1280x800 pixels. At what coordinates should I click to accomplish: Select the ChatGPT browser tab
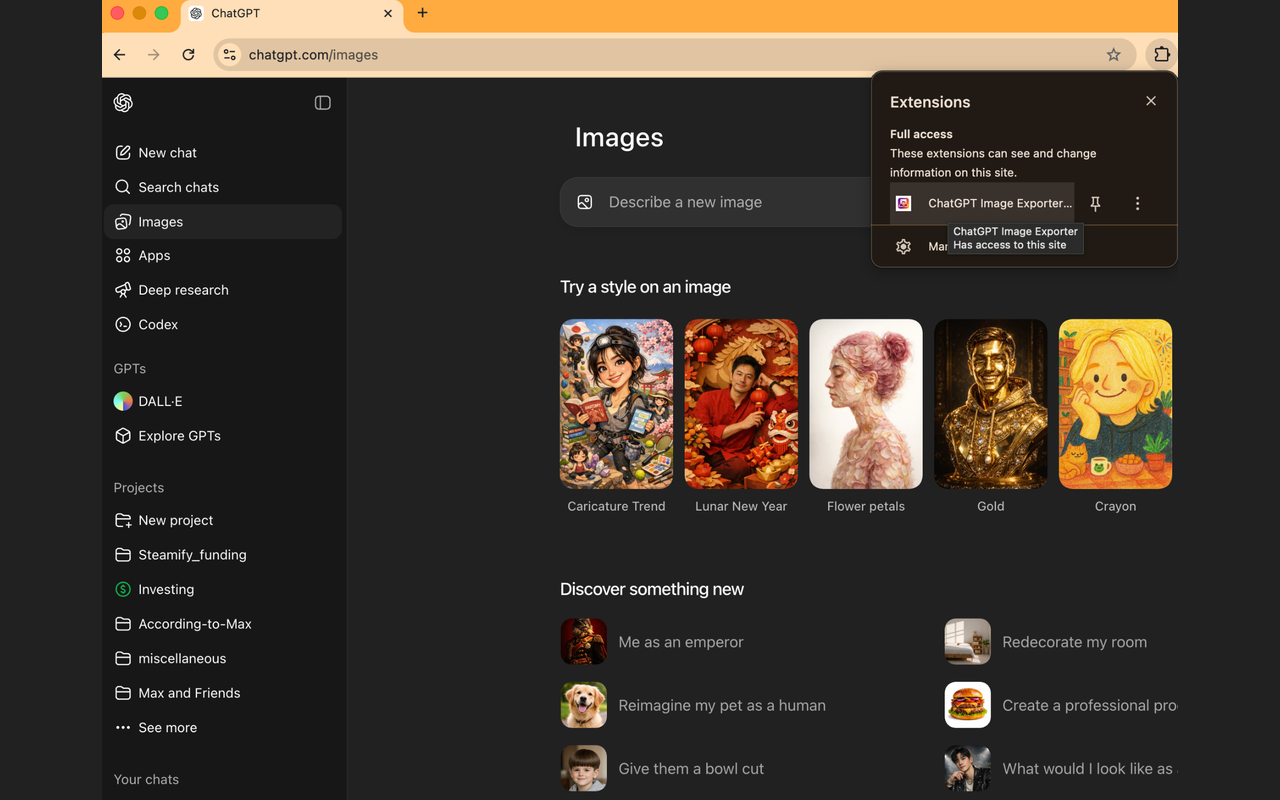point(291,14)
